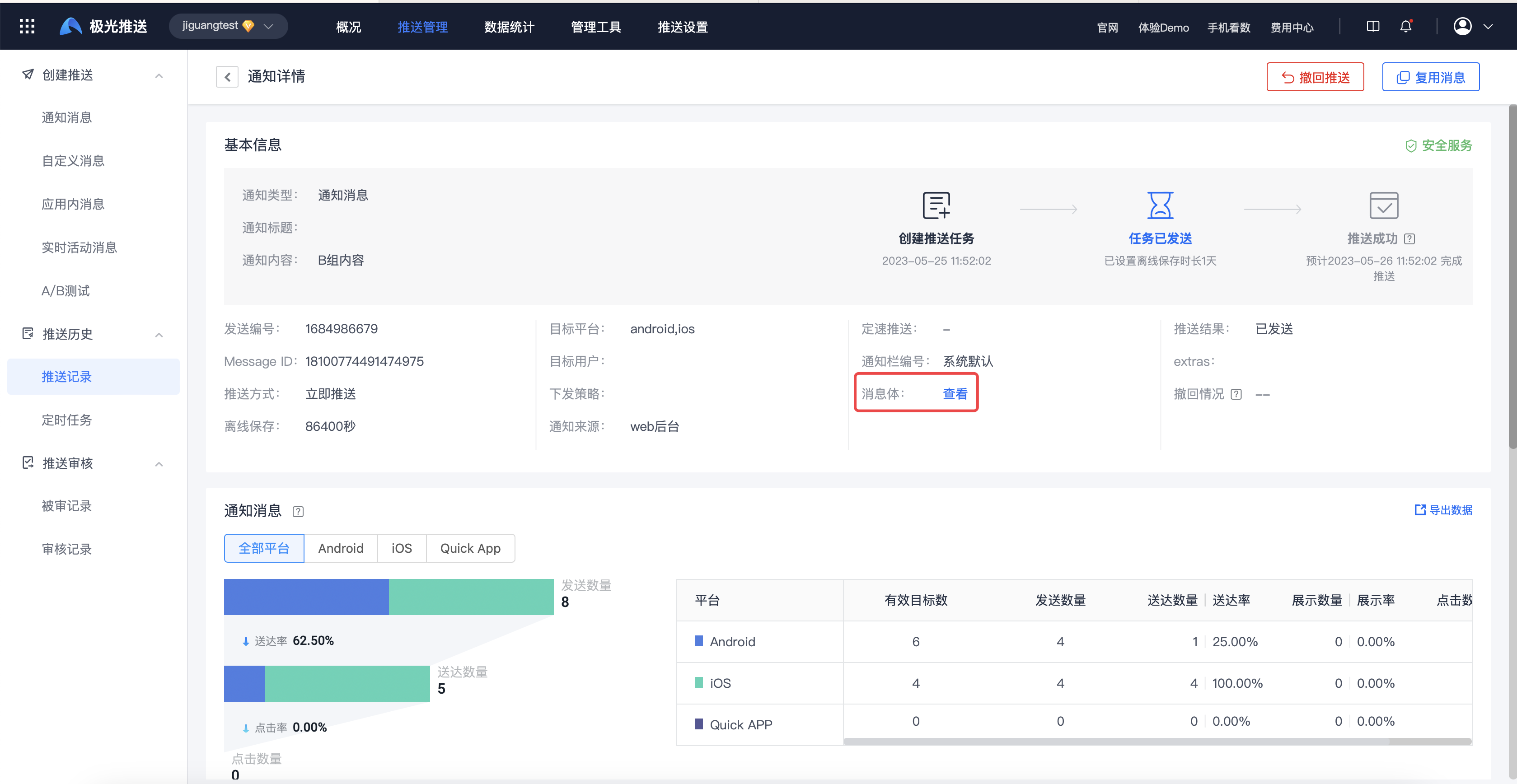Open the app grid menu icon

coord(27,27)
